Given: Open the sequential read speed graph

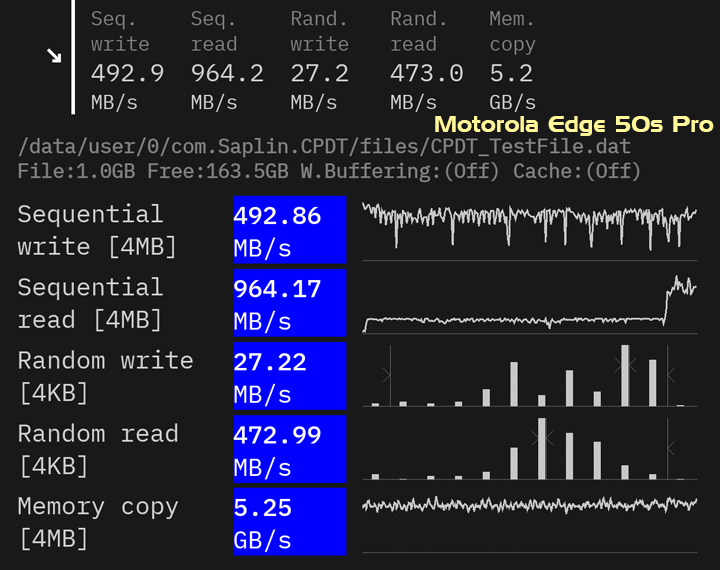Looking at the screenshot, I should tap(529, 303).
